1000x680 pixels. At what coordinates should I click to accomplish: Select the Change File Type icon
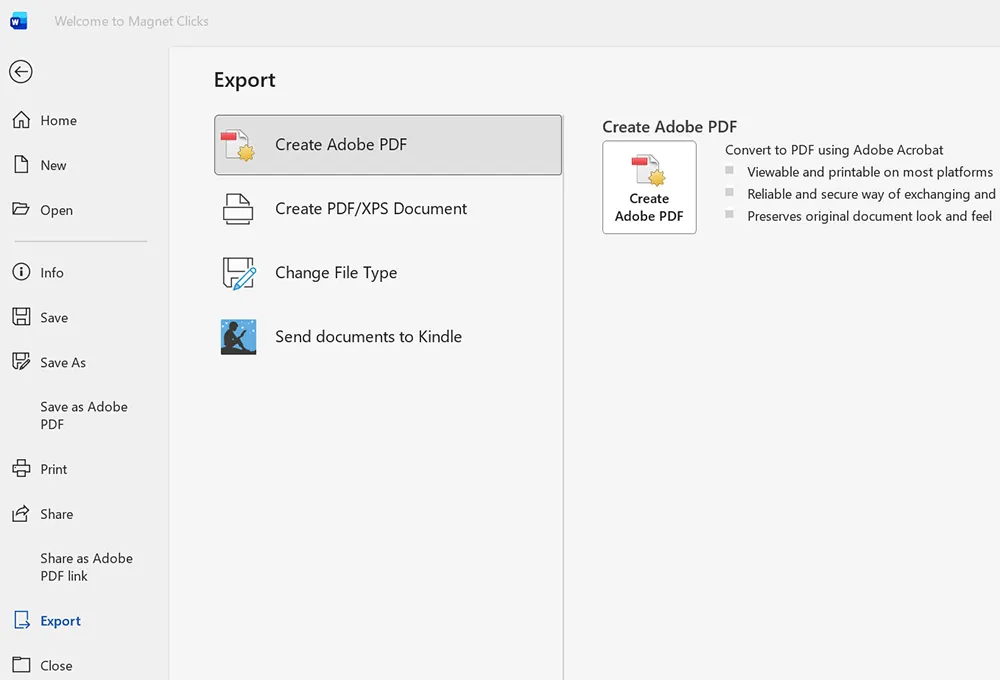pyautogui.click(x=238, y=272)
